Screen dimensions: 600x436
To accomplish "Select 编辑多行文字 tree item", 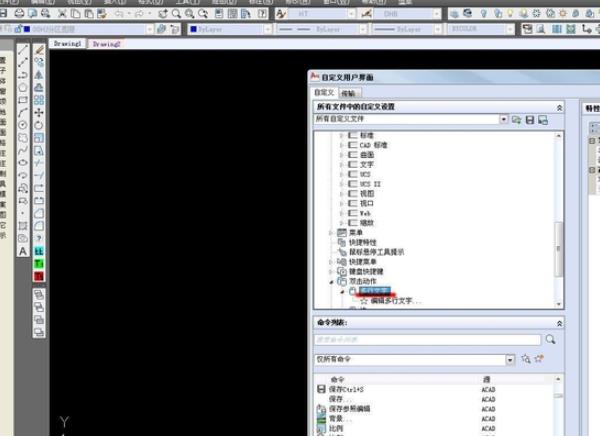I will [x=392, y=301].
